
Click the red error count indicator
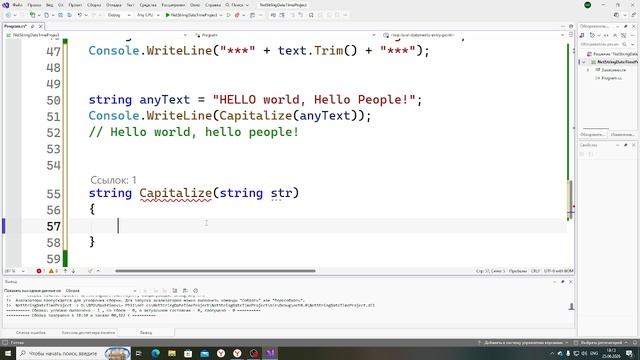pos(40,271)
